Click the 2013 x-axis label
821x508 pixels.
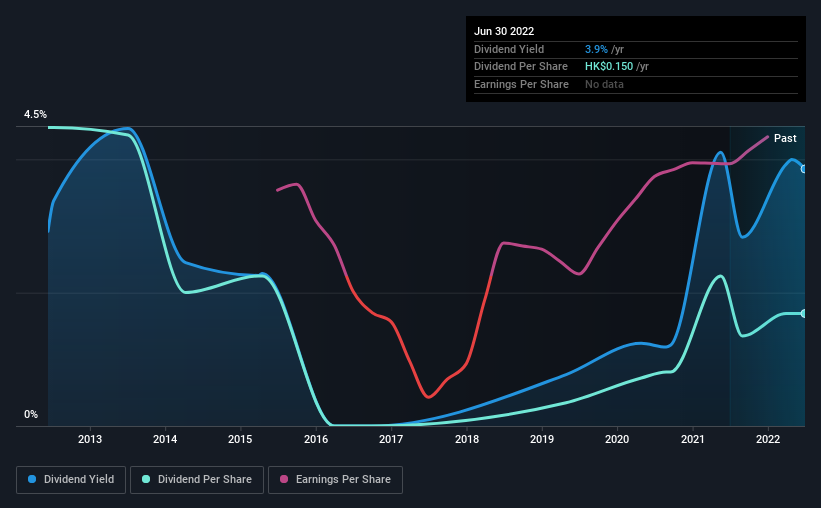tap(90, 439)
